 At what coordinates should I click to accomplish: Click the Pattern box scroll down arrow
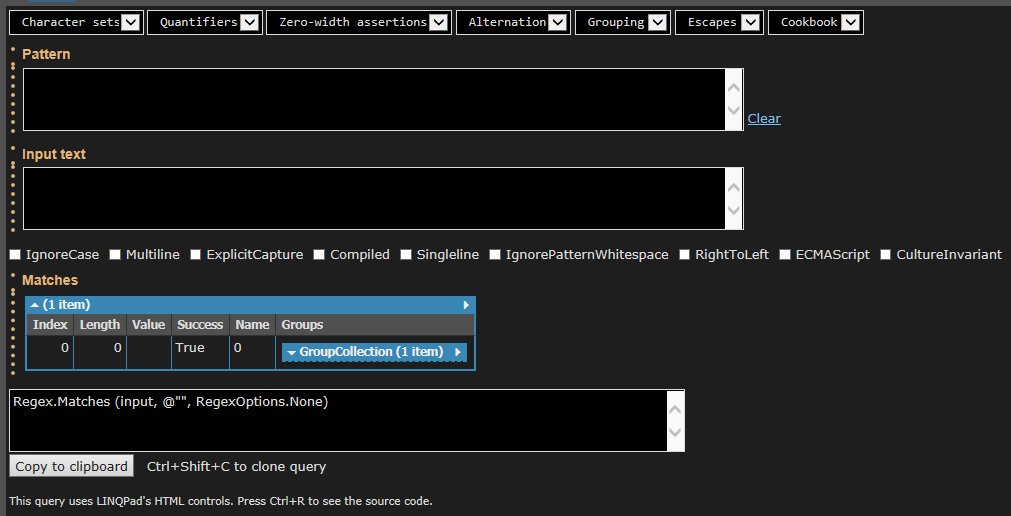click(734, 111)
